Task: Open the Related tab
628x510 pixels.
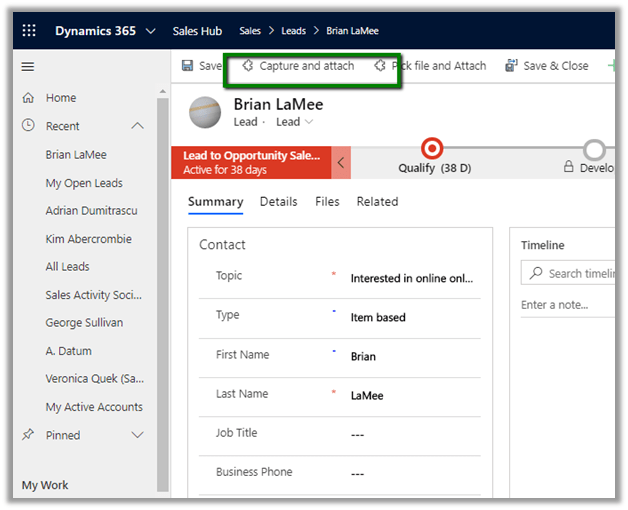Action: [x=377, y=201]
